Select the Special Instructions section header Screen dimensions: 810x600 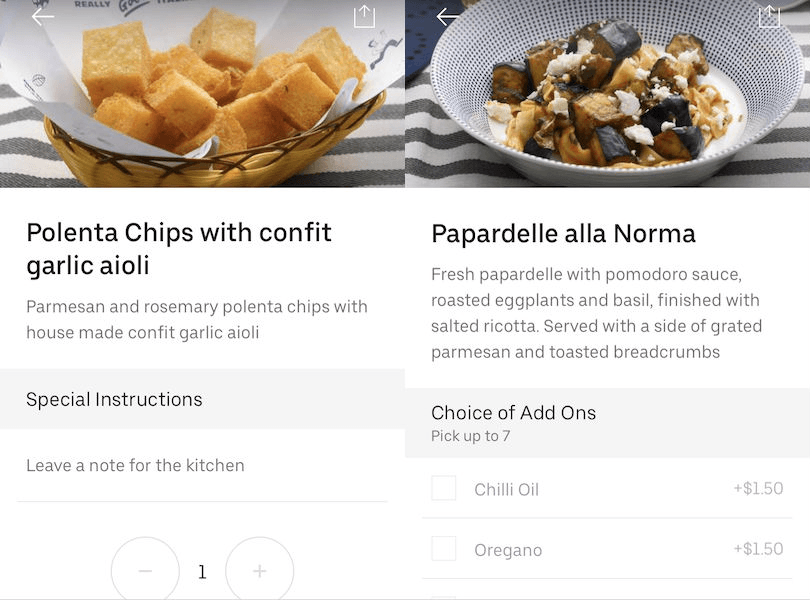point(114,399)
